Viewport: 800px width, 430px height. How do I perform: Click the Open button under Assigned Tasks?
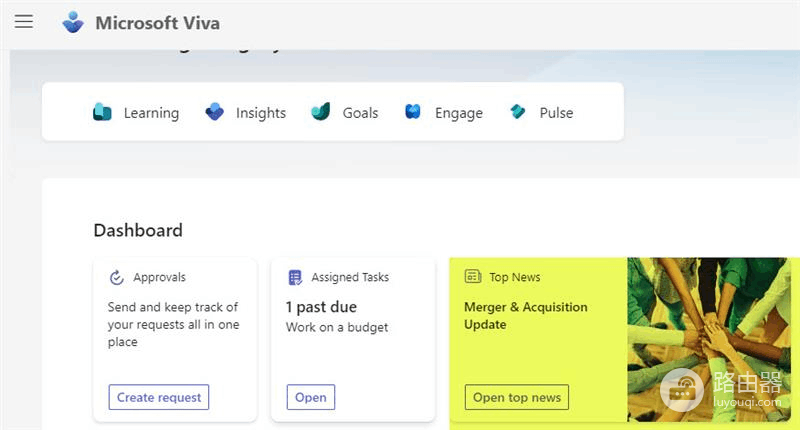pyautogui.click(x=311, y=397)
